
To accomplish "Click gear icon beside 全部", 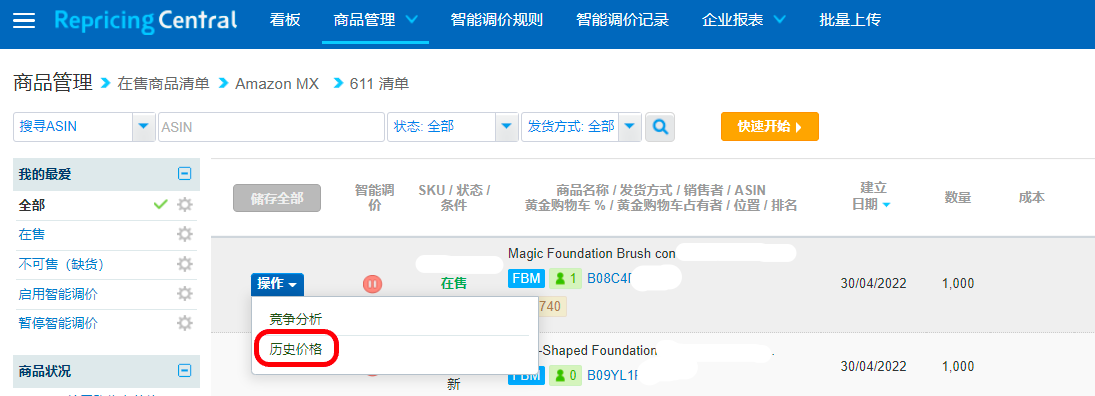I will point(184,205).
